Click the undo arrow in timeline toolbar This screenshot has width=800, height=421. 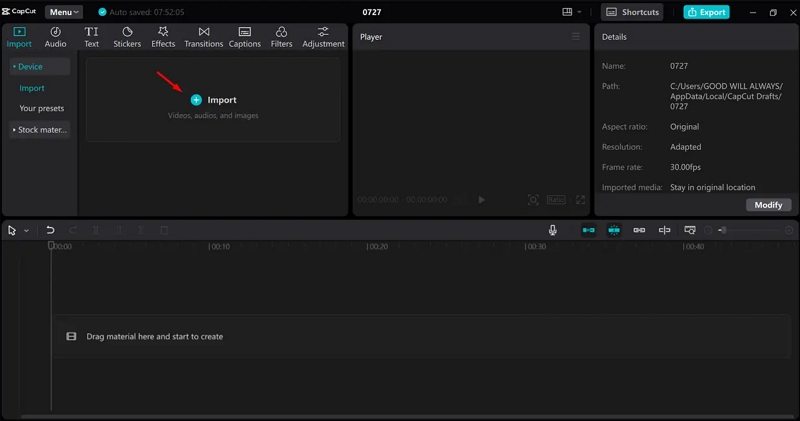50,230
